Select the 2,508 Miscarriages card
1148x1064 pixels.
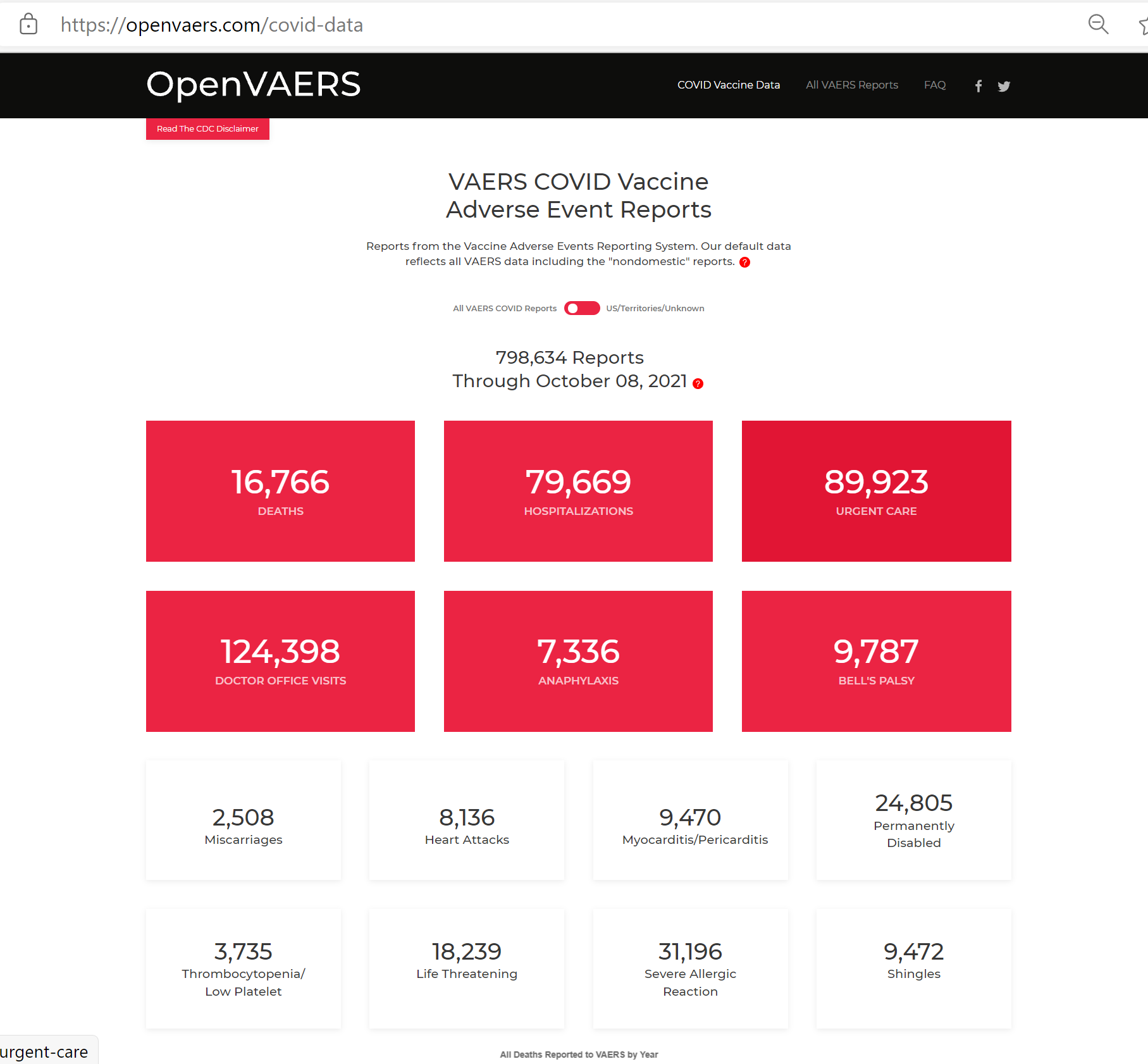point(244,820)
